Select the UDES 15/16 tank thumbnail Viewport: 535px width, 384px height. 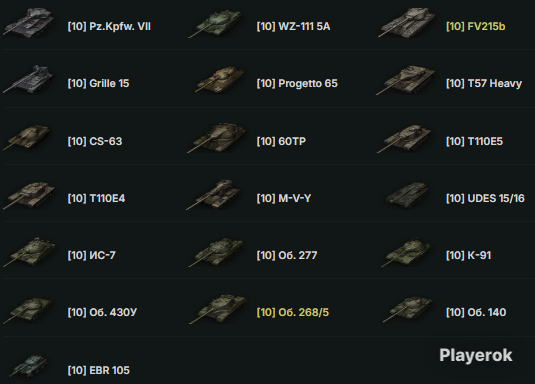coord(407,195)
